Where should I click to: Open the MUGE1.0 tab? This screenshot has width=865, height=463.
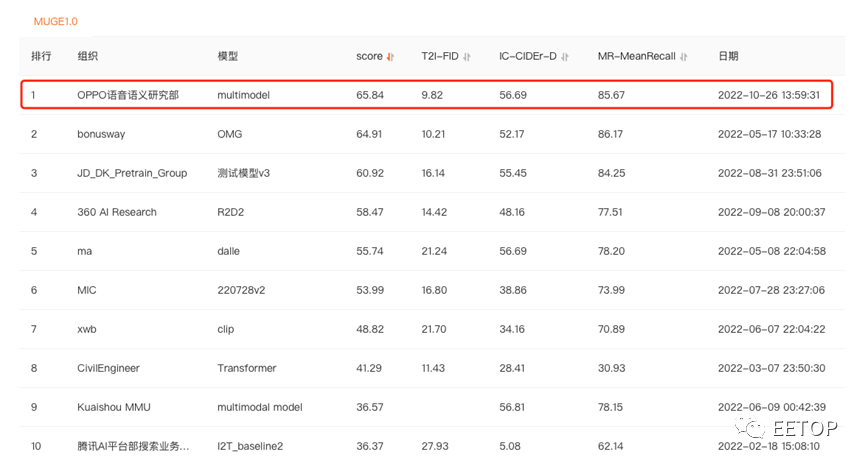pos(56,22)
